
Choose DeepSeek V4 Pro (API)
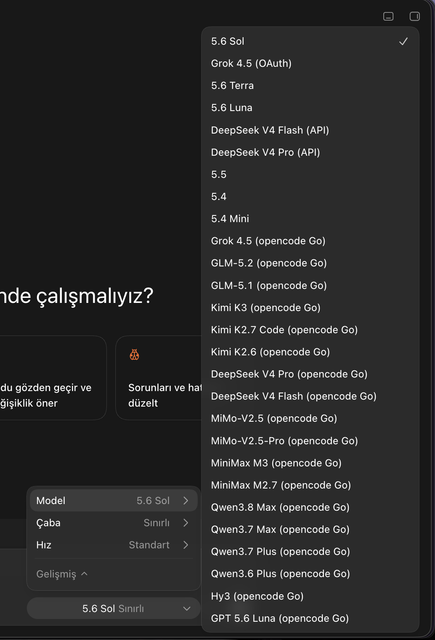(310, 152)
